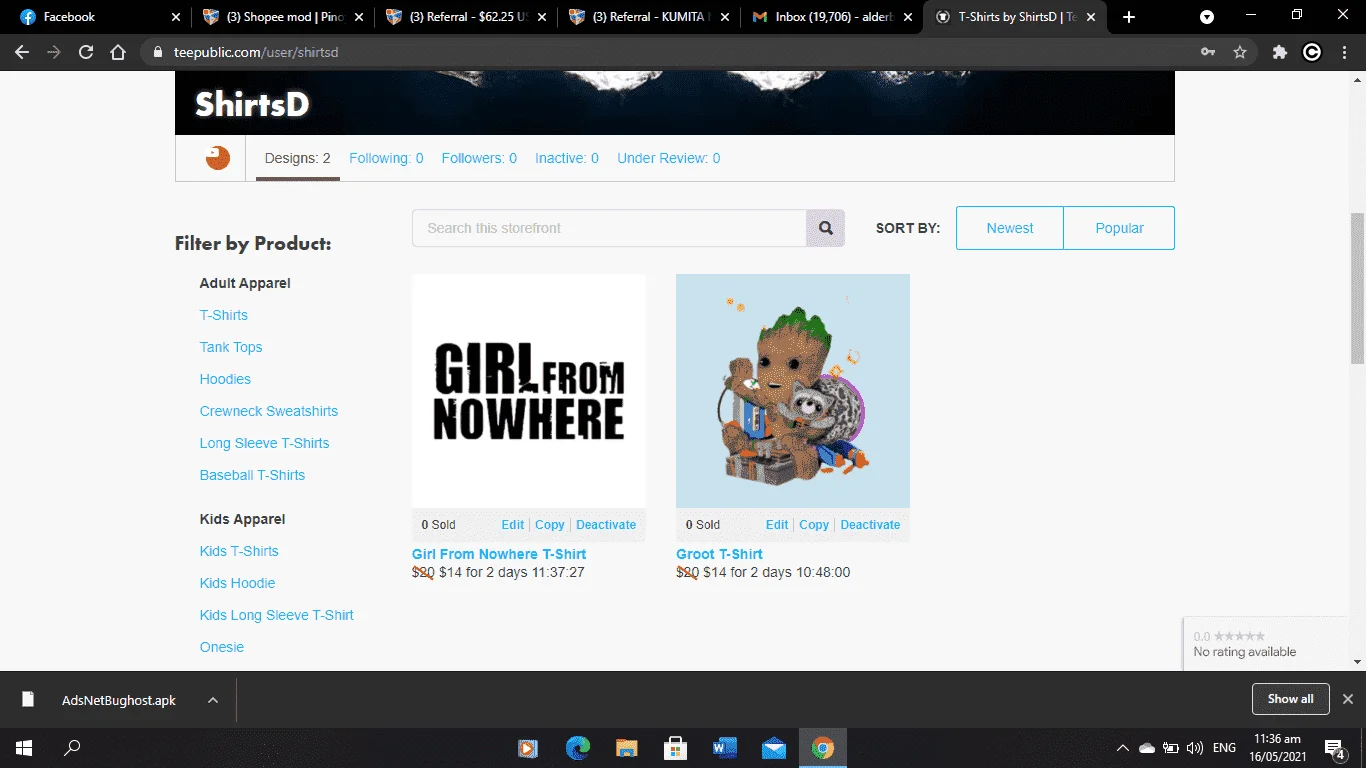Click the ShirtsD storefront avatar icon
Screen dimensions: 1366x768
coord(217,158)
